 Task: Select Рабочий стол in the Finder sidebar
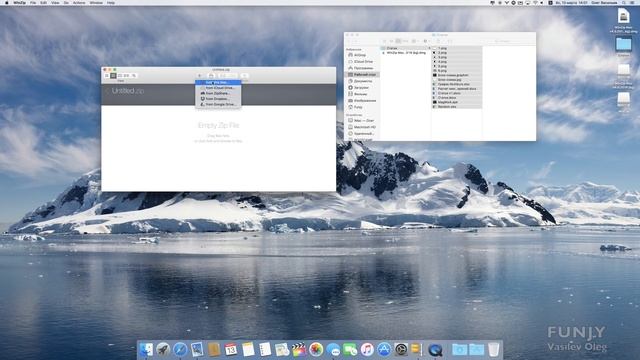(x=363, y=75)
